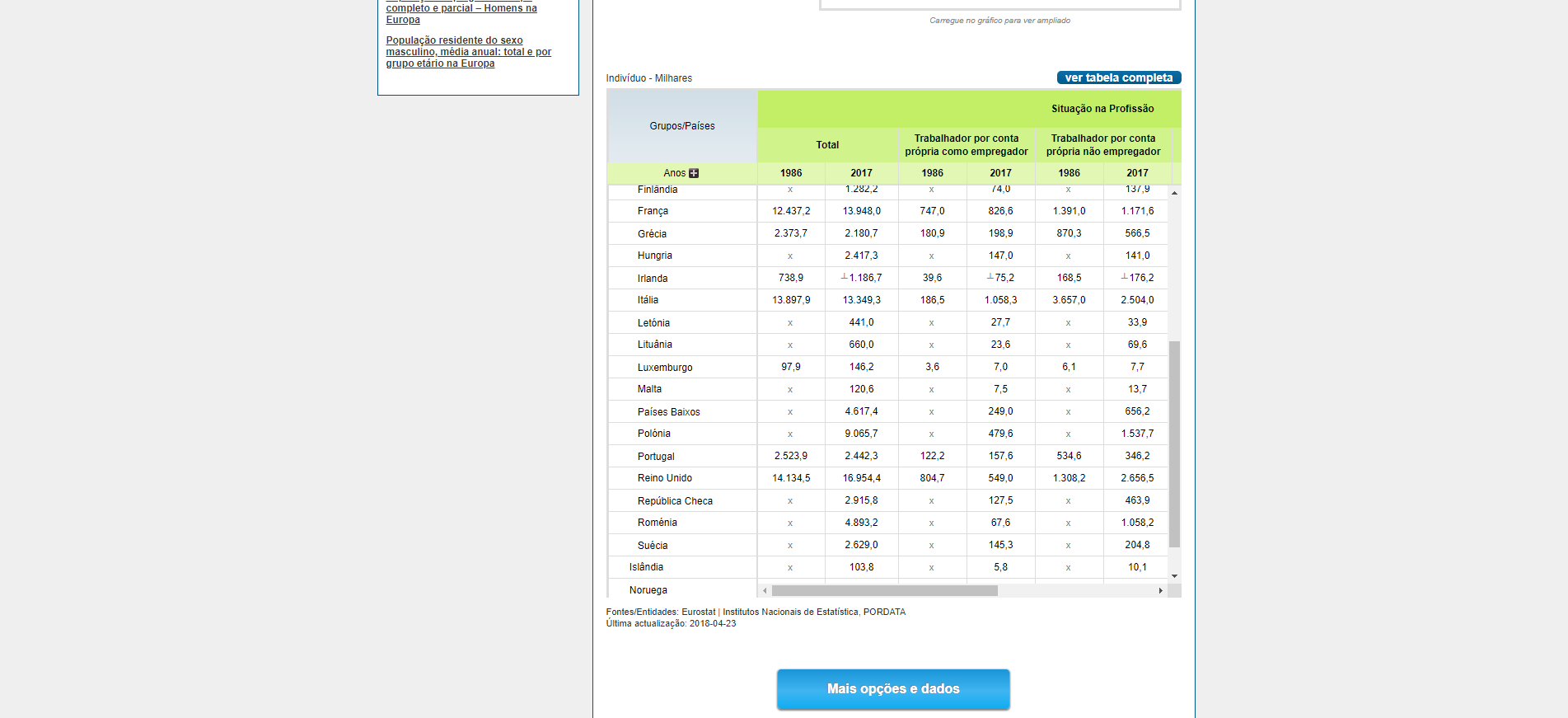Viewport: 1568px width, 718px height.
Task: Select the Portugal row label
Action: point(656,457)
